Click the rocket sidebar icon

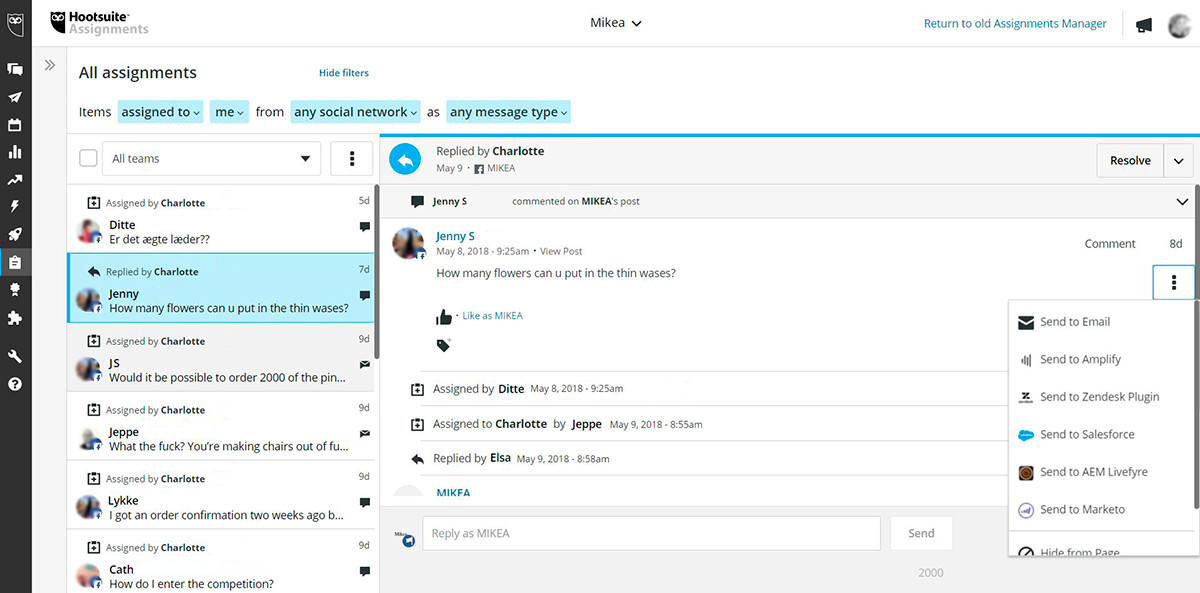[x=15, y=235]
